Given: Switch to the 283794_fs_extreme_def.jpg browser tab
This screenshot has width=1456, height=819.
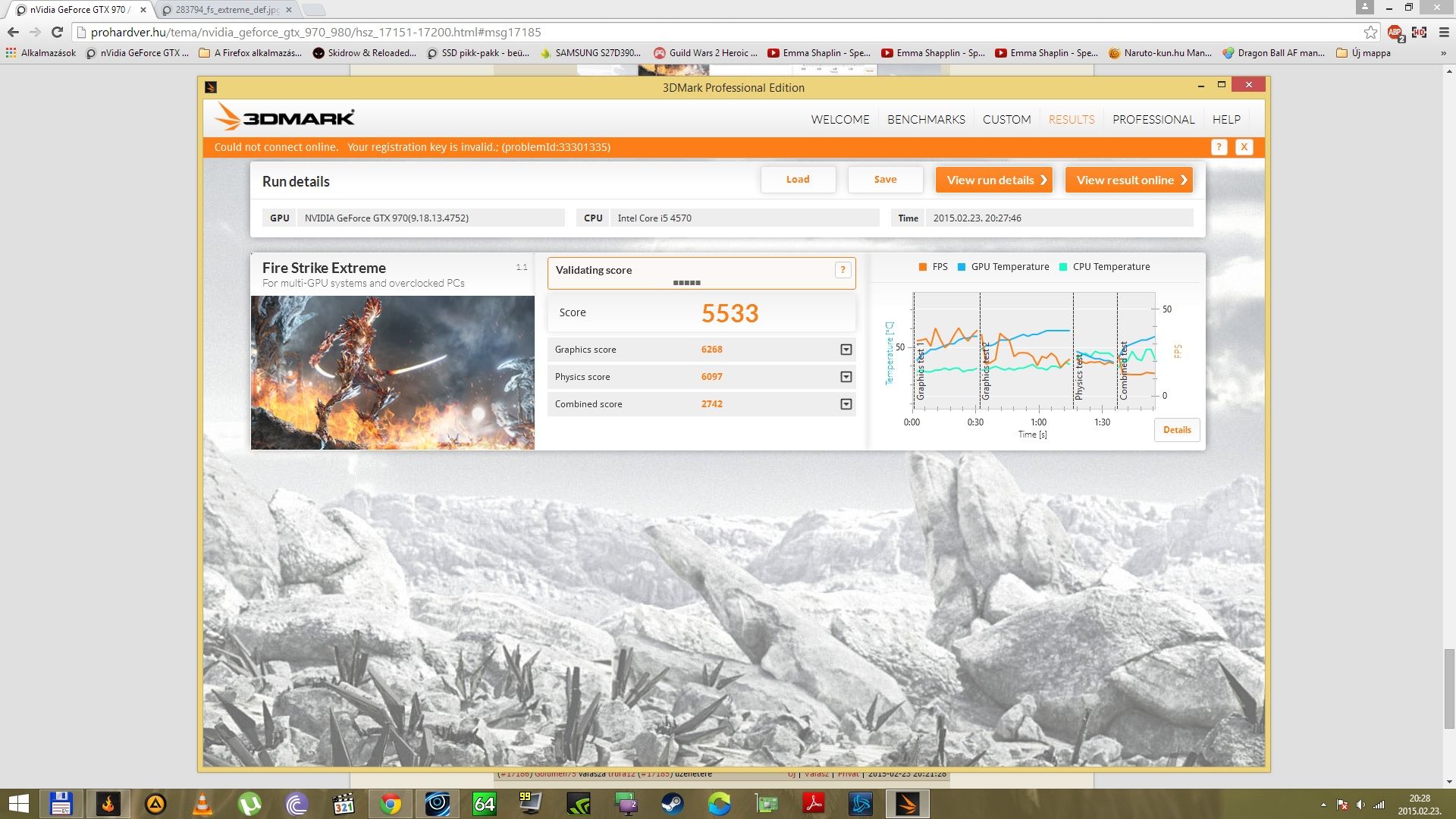Looking at the screenshot, I should [x=227, y=10].
